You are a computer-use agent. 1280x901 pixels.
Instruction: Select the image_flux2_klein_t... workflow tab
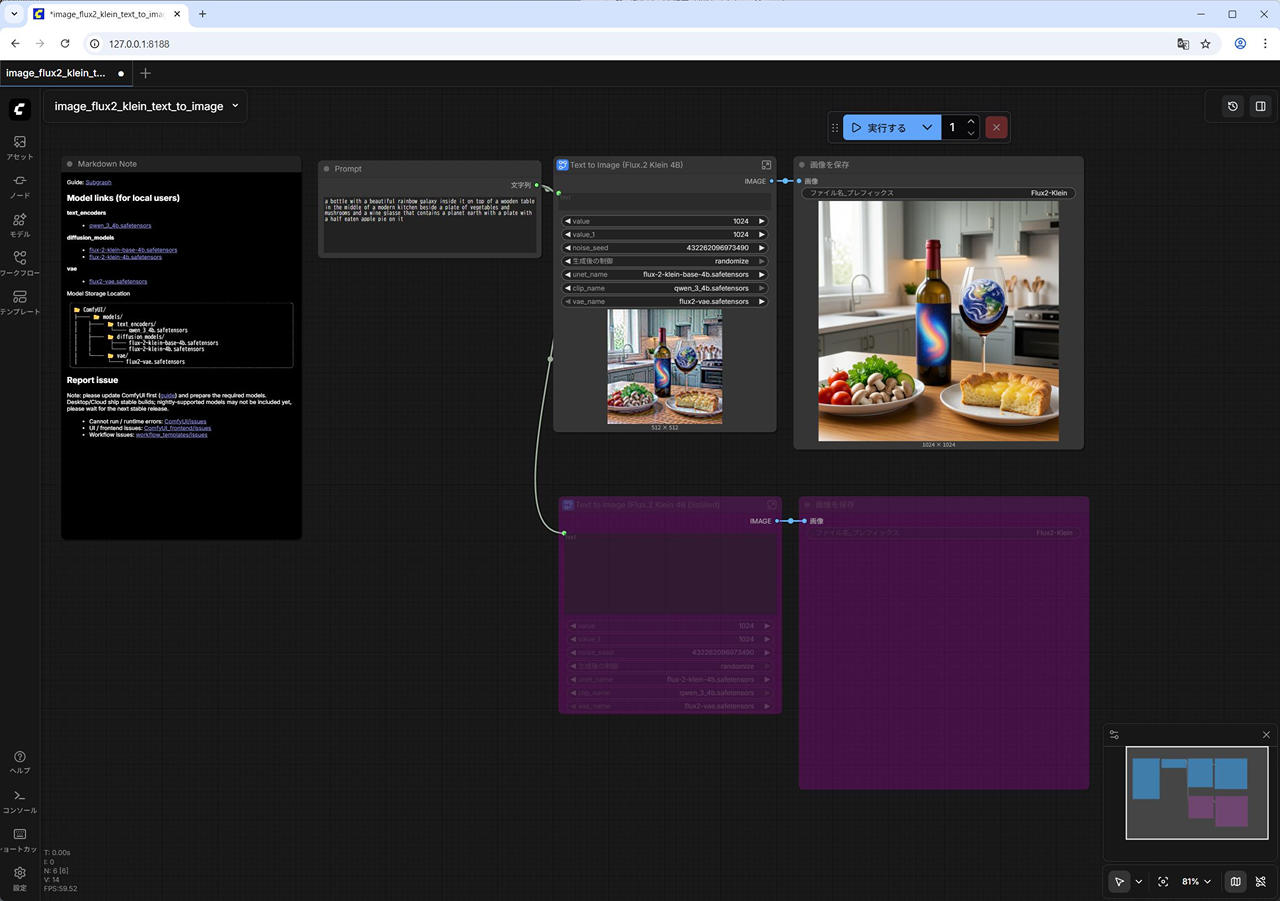(56, 73)
